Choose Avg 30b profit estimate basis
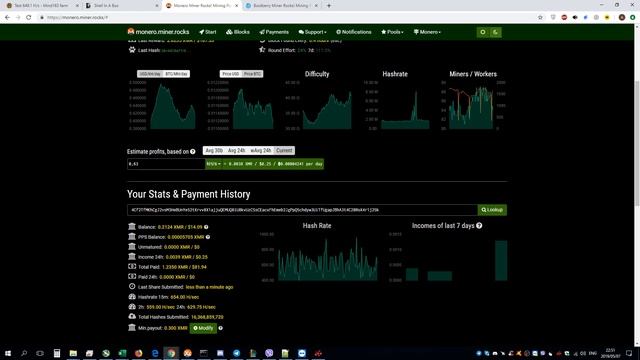Screen dimensions: 640x360 tap(214, 151)
